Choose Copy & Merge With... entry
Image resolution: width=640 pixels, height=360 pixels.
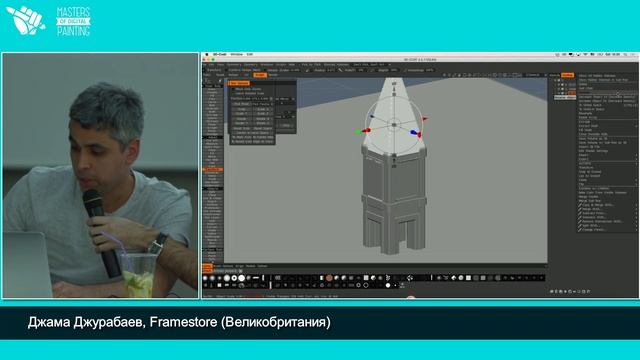coord(598,205)
